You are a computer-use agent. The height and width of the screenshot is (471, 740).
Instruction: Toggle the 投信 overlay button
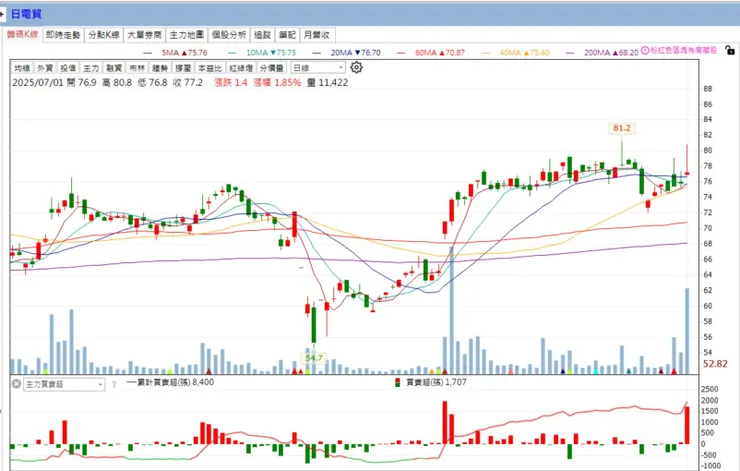tap(68, 68)
